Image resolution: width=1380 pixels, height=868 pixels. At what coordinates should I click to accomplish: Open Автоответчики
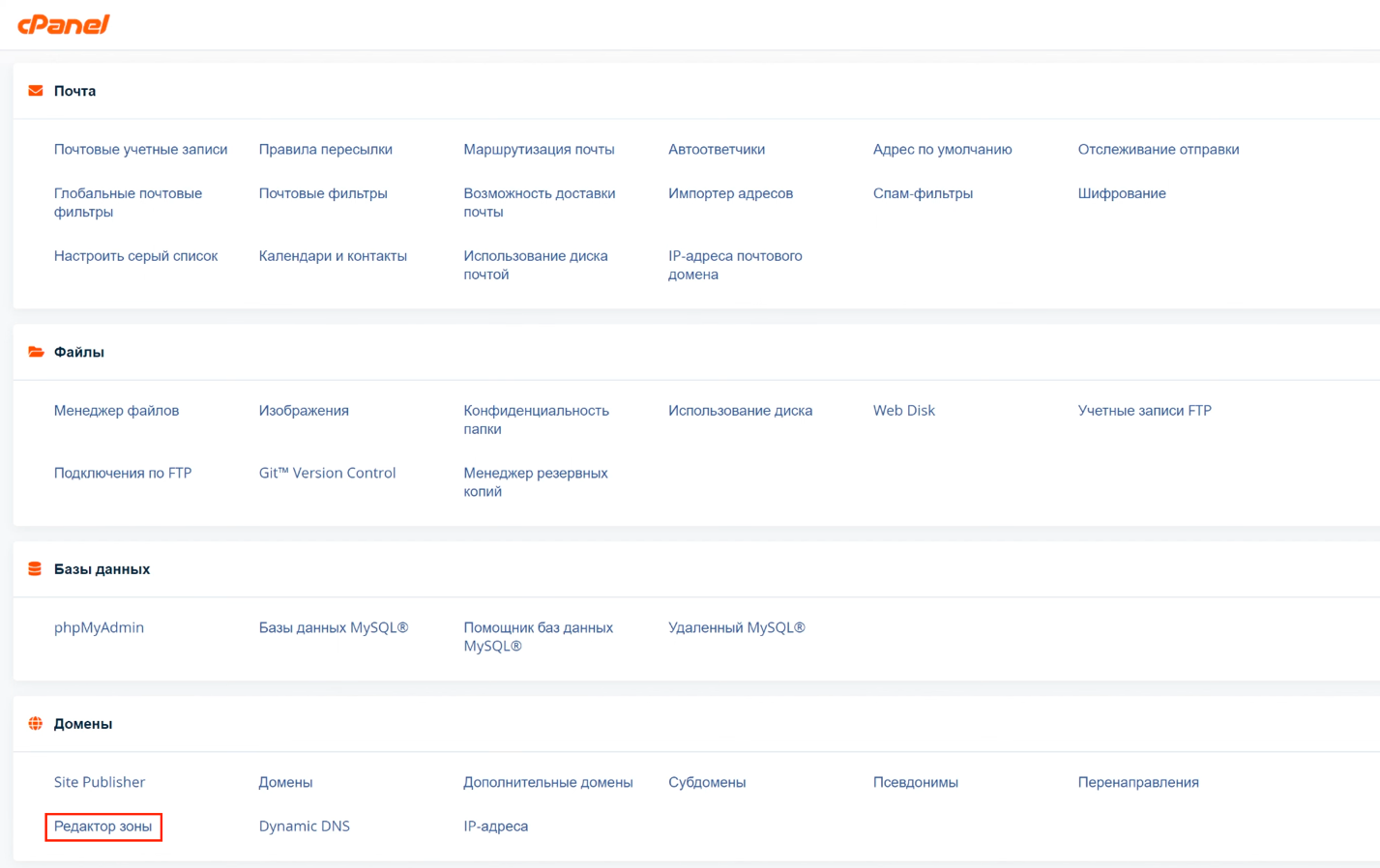point(717,150)
